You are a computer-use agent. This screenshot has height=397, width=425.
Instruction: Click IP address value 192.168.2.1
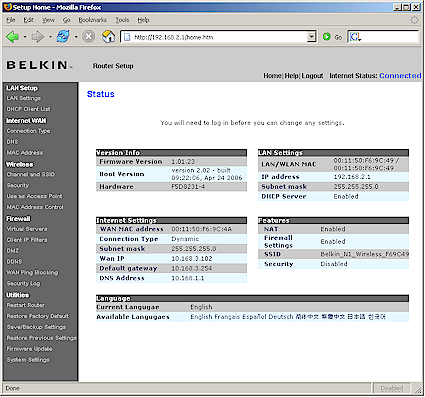(352, 177)
